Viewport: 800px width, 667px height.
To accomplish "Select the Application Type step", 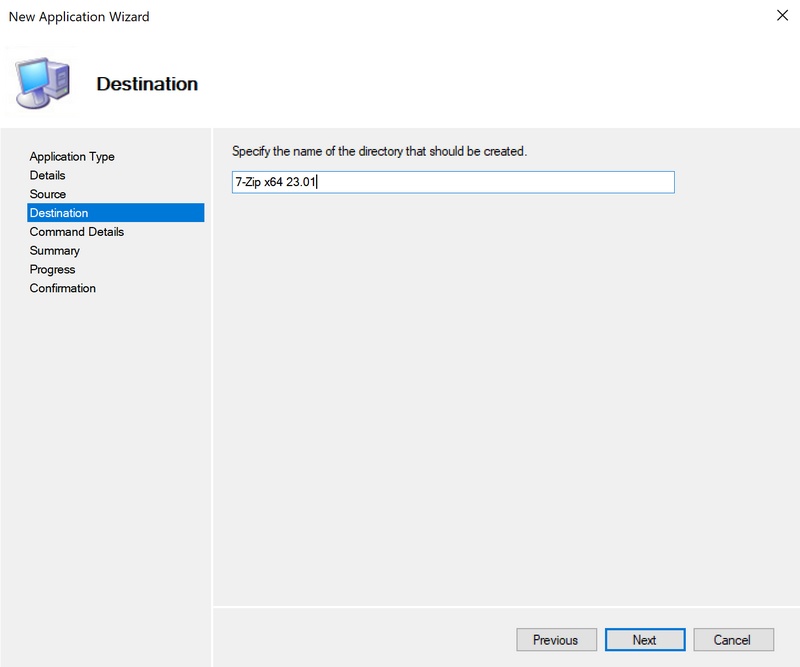I will 72,157.
